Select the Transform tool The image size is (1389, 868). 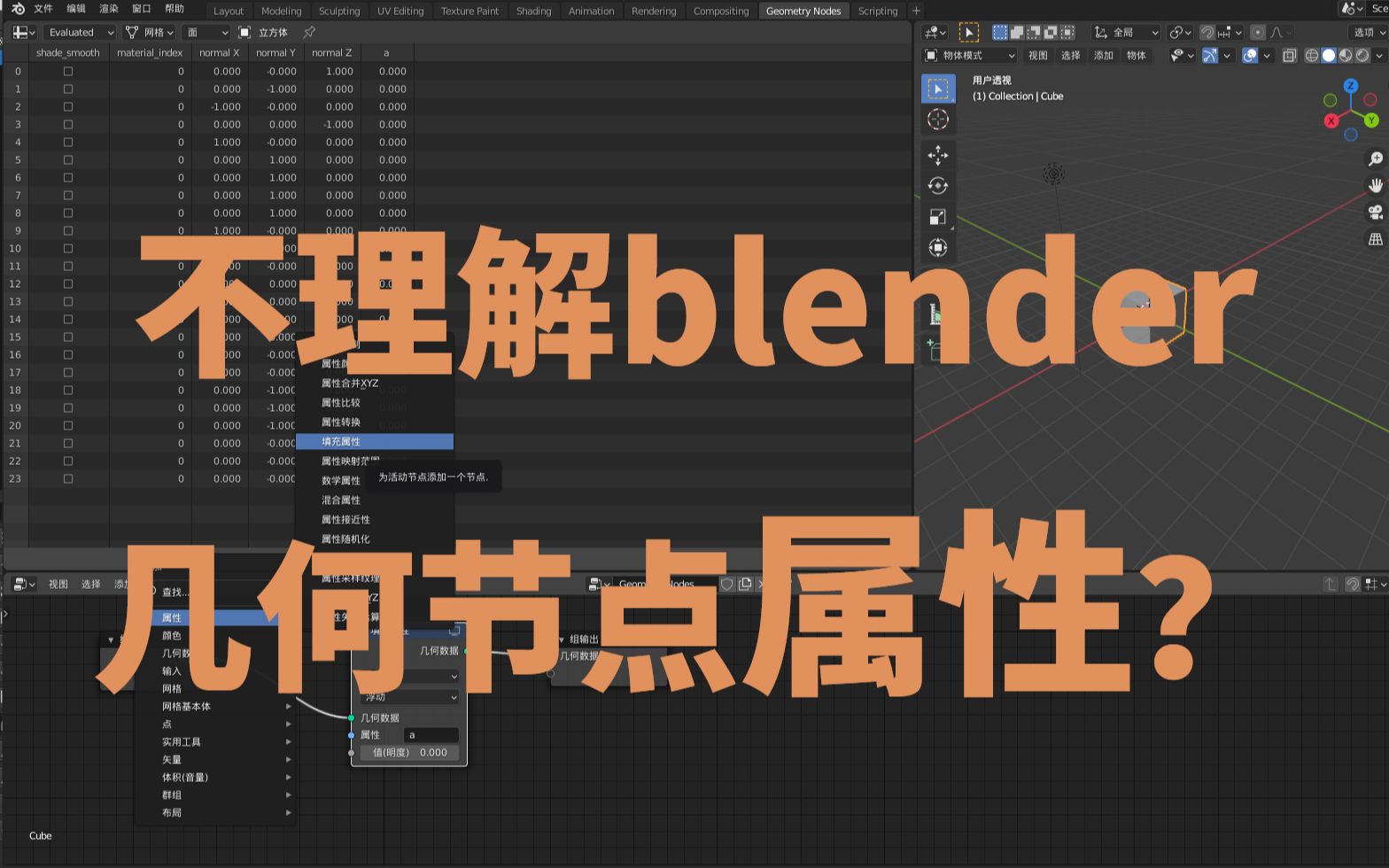coord(938,248)
